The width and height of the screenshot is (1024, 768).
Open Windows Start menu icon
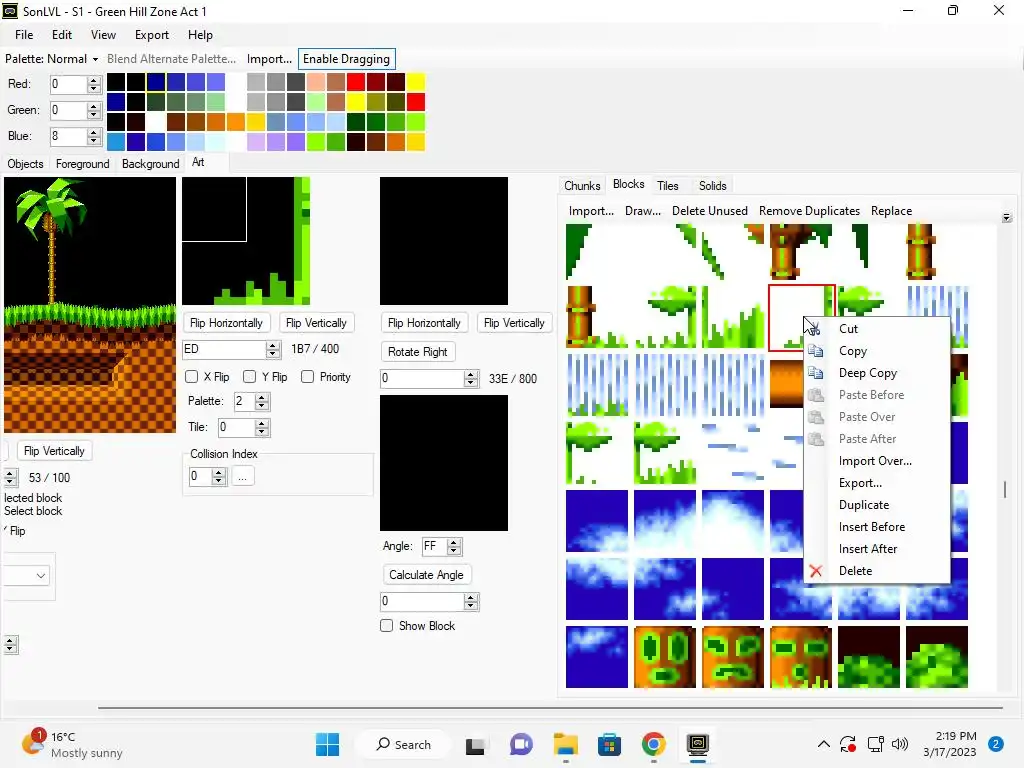pos(327,744)
